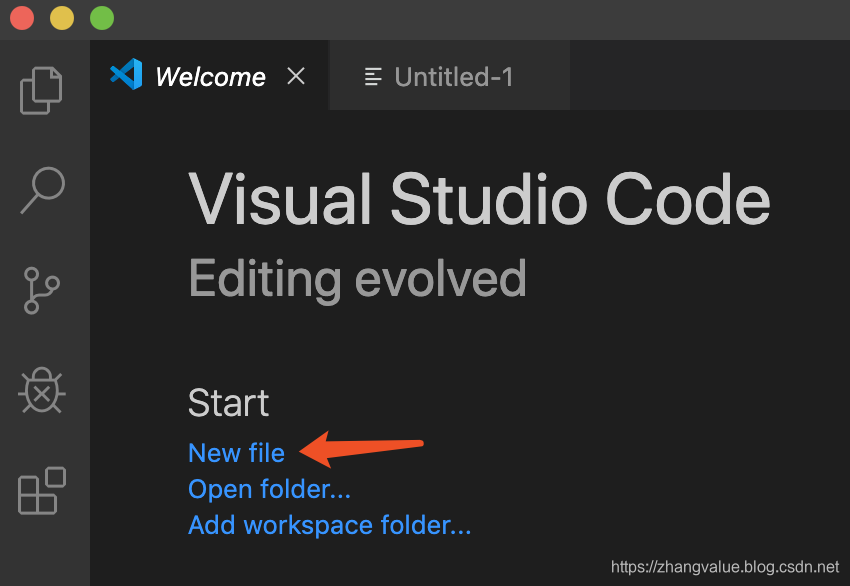The height and width of the screenshot is (586, 850).
Task: Open the Search view in activity bar
Action: point(43,190)
